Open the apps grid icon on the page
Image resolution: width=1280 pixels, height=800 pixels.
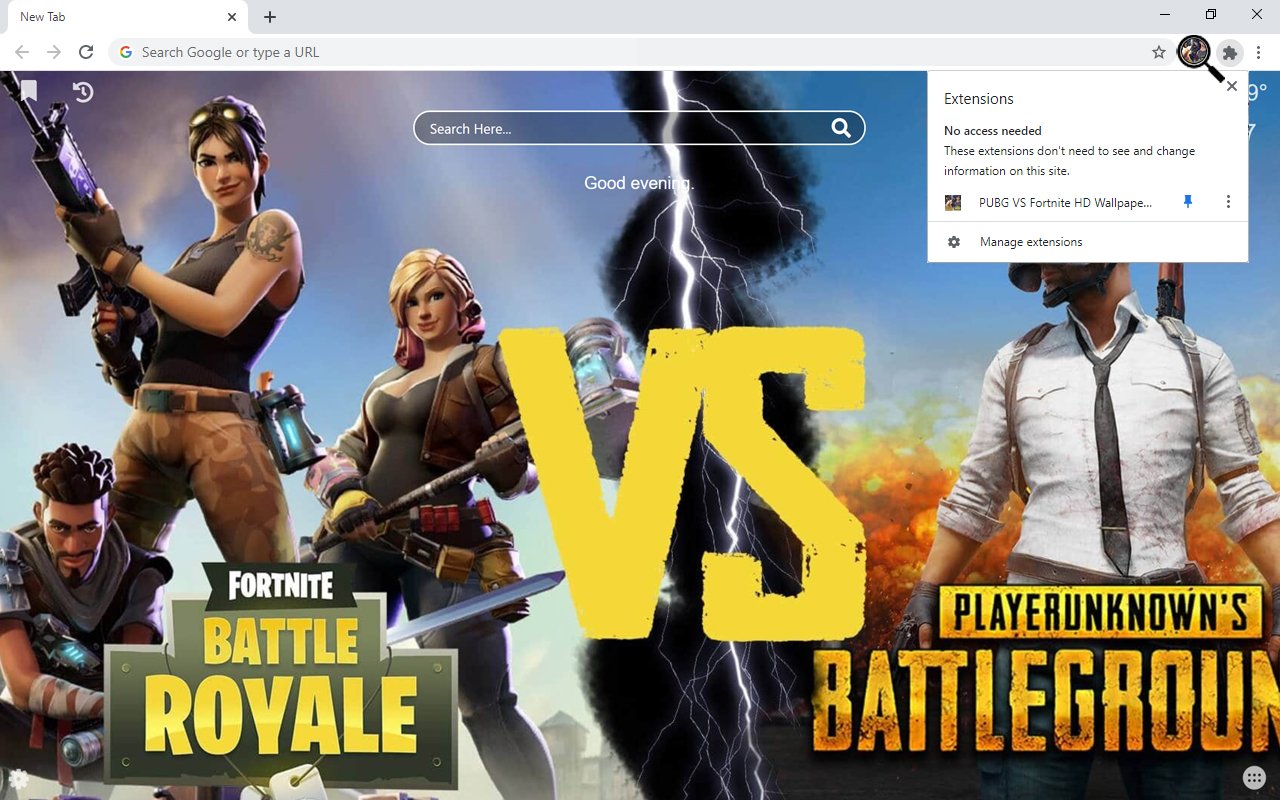pos(1254,778)
